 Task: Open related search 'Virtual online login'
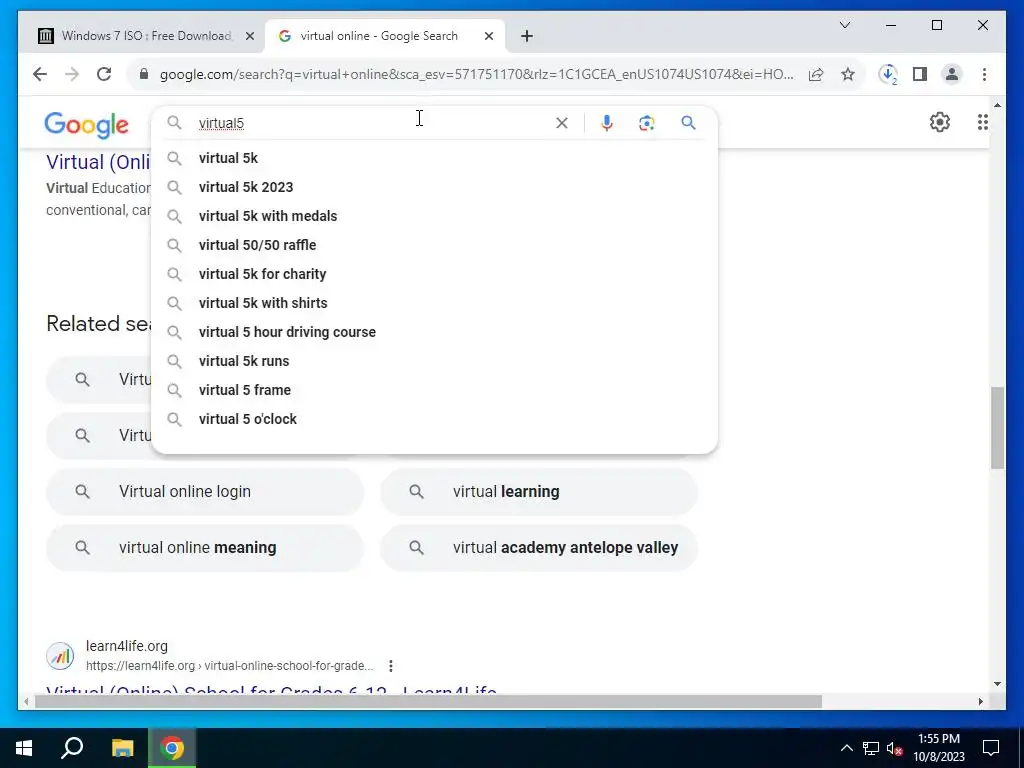point(204,492)
